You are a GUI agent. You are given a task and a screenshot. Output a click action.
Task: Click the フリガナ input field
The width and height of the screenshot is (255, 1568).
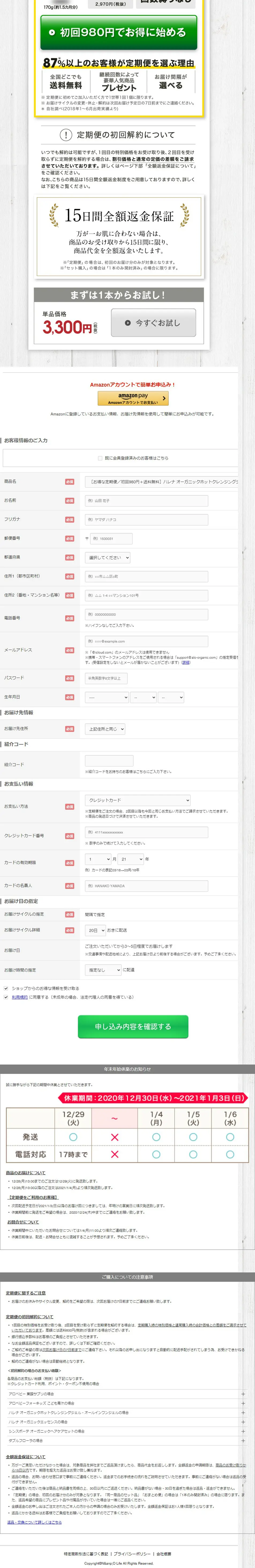[147, 519]
